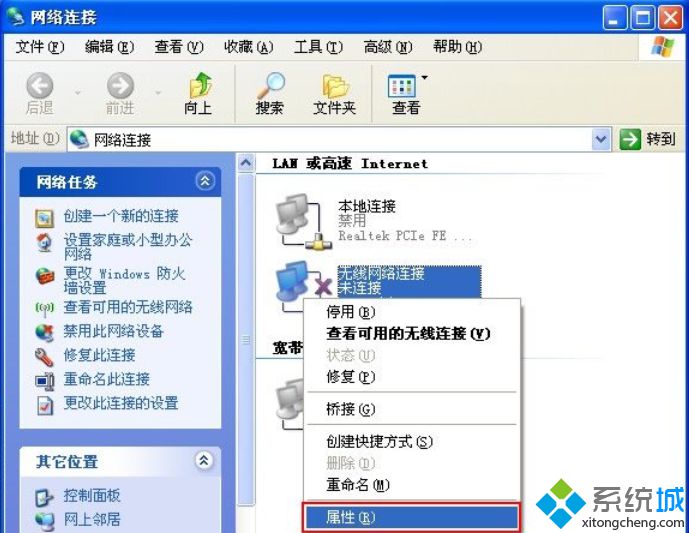689x533 pixels.
Task: Click the Up (向上) folder toolbar icon
Action: [200, 85]
